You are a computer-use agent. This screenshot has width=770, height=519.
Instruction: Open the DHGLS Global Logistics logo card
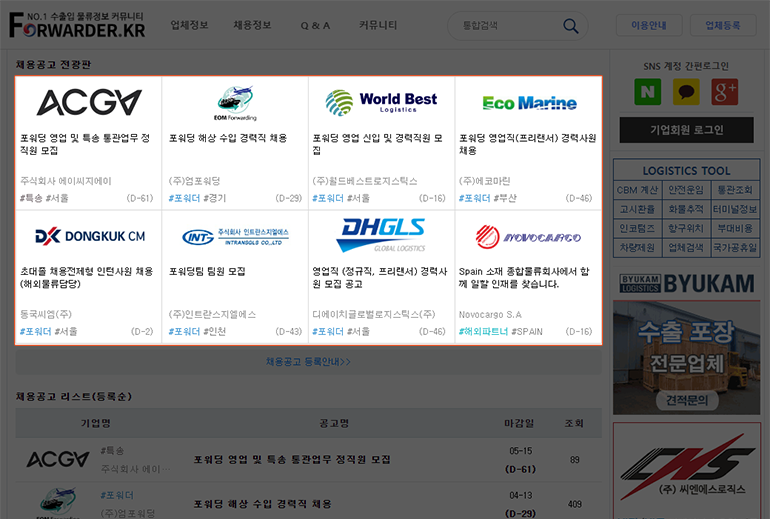pos(381,235)
